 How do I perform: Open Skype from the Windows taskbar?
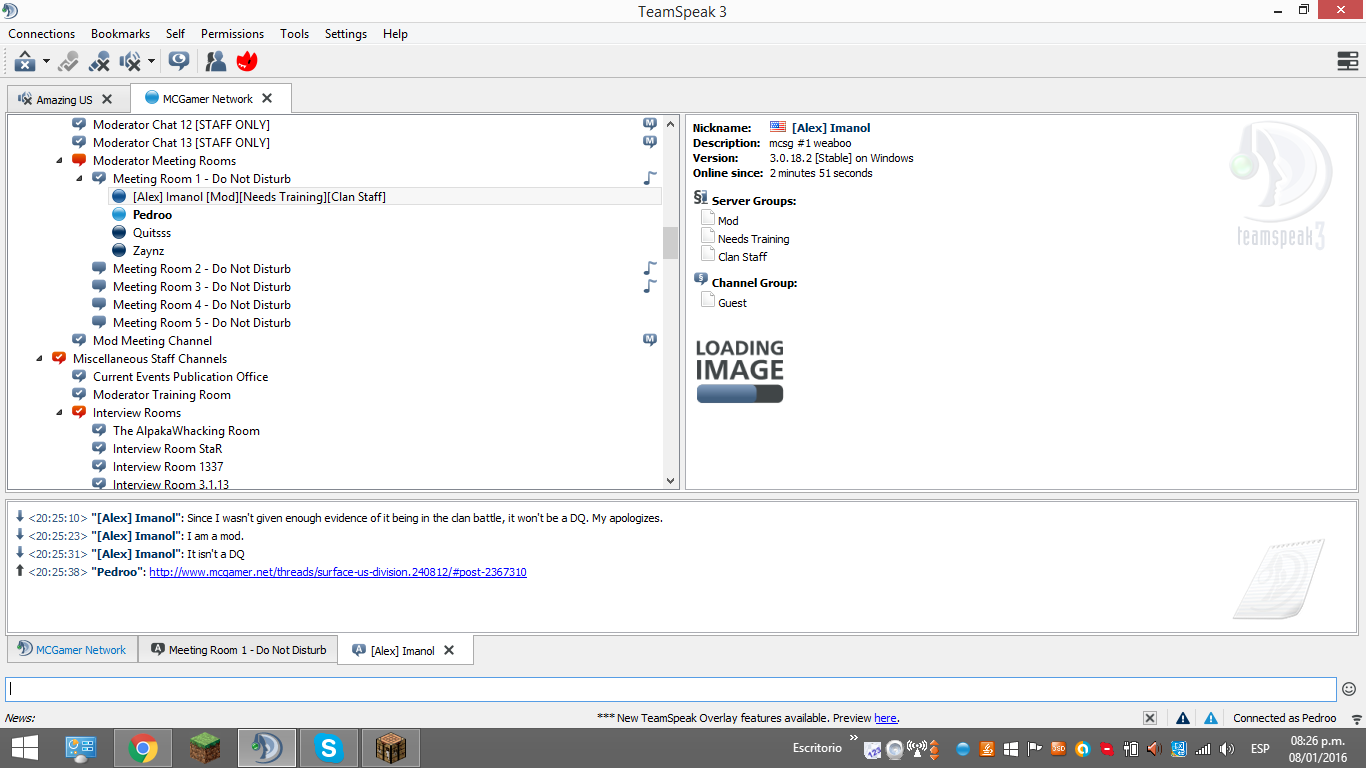(x=328, y=748)
